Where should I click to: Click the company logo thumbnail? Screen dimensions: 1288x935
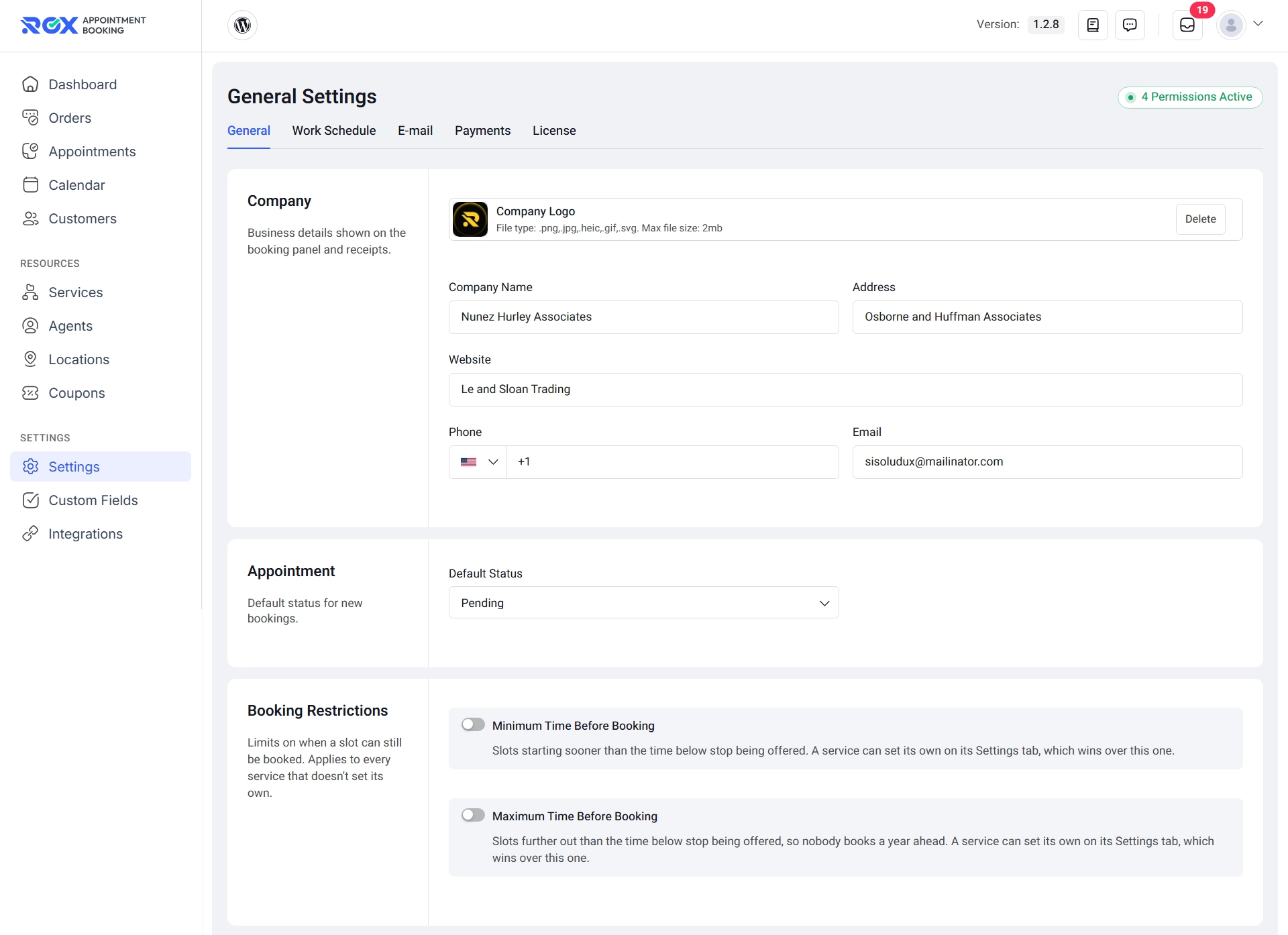tap(470, 219)
